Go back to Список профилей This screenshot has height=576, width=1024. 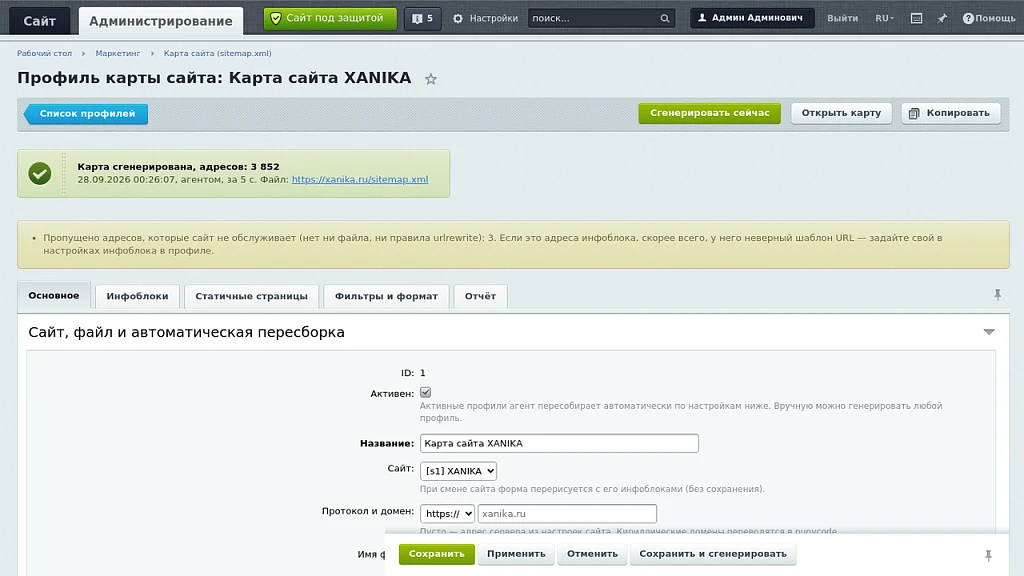(86, 114)
